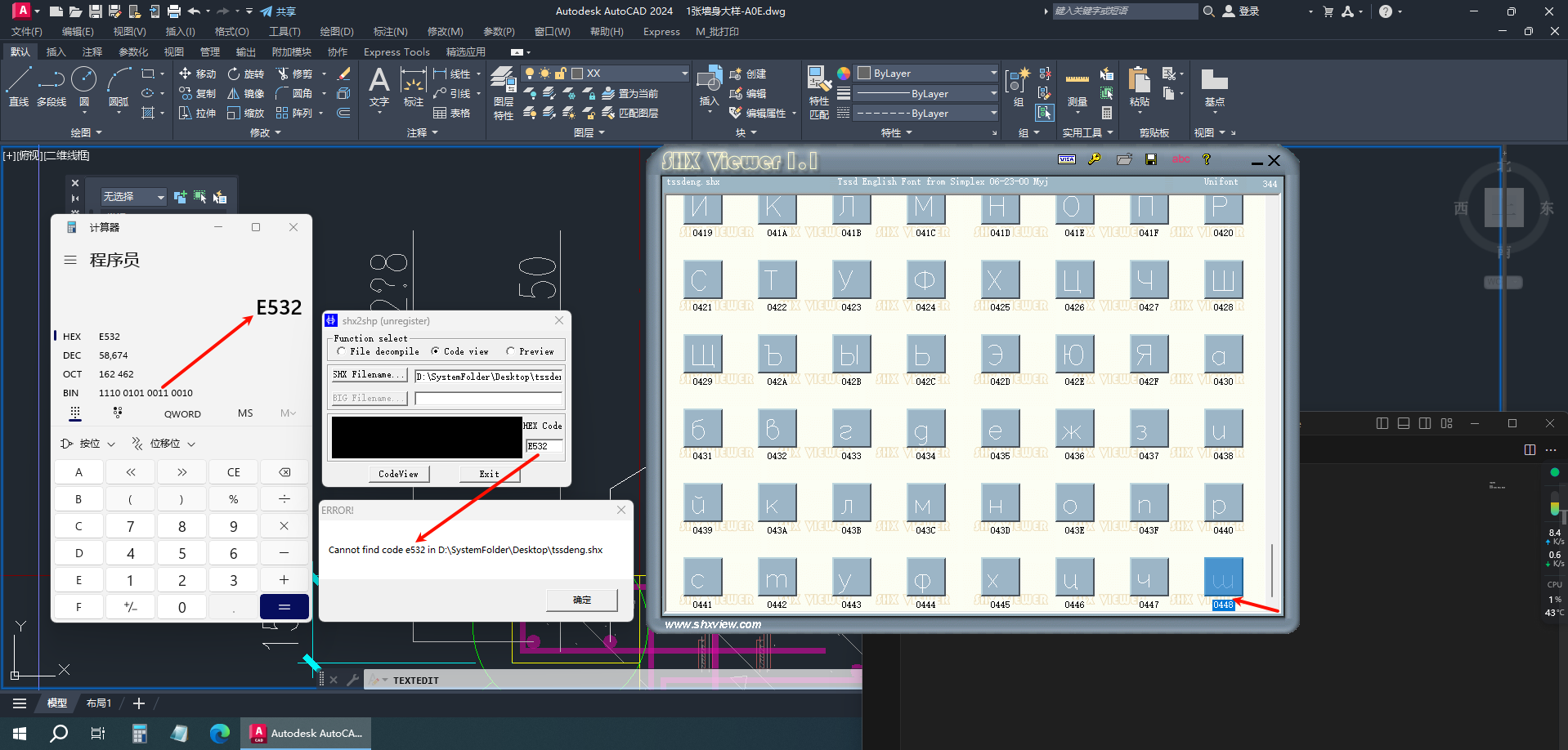Click the Table (表格) annotation tool

pos(452,113)
